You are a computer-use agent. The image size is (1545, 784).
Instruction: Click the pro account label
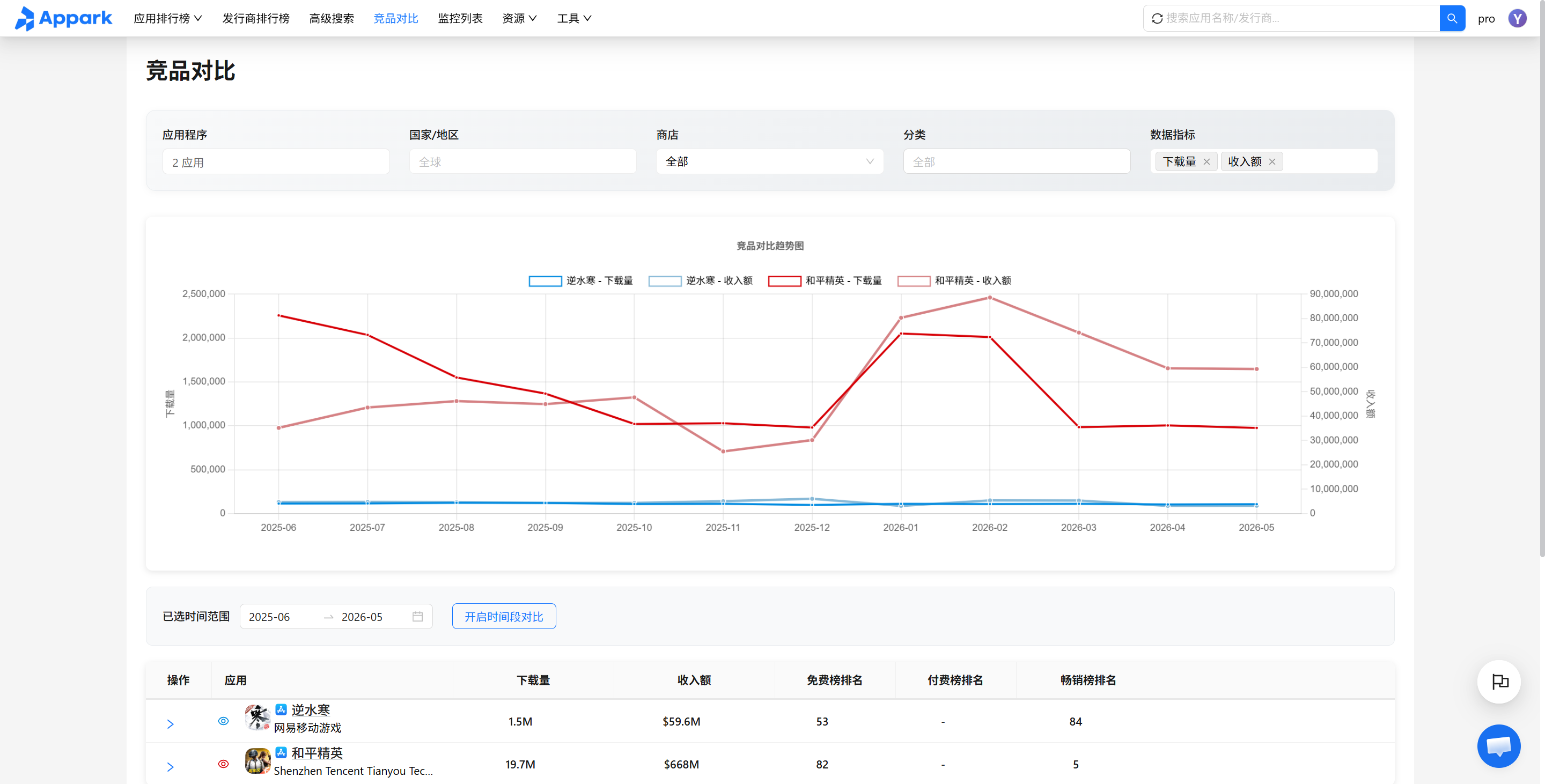[x=1486, y=19]
